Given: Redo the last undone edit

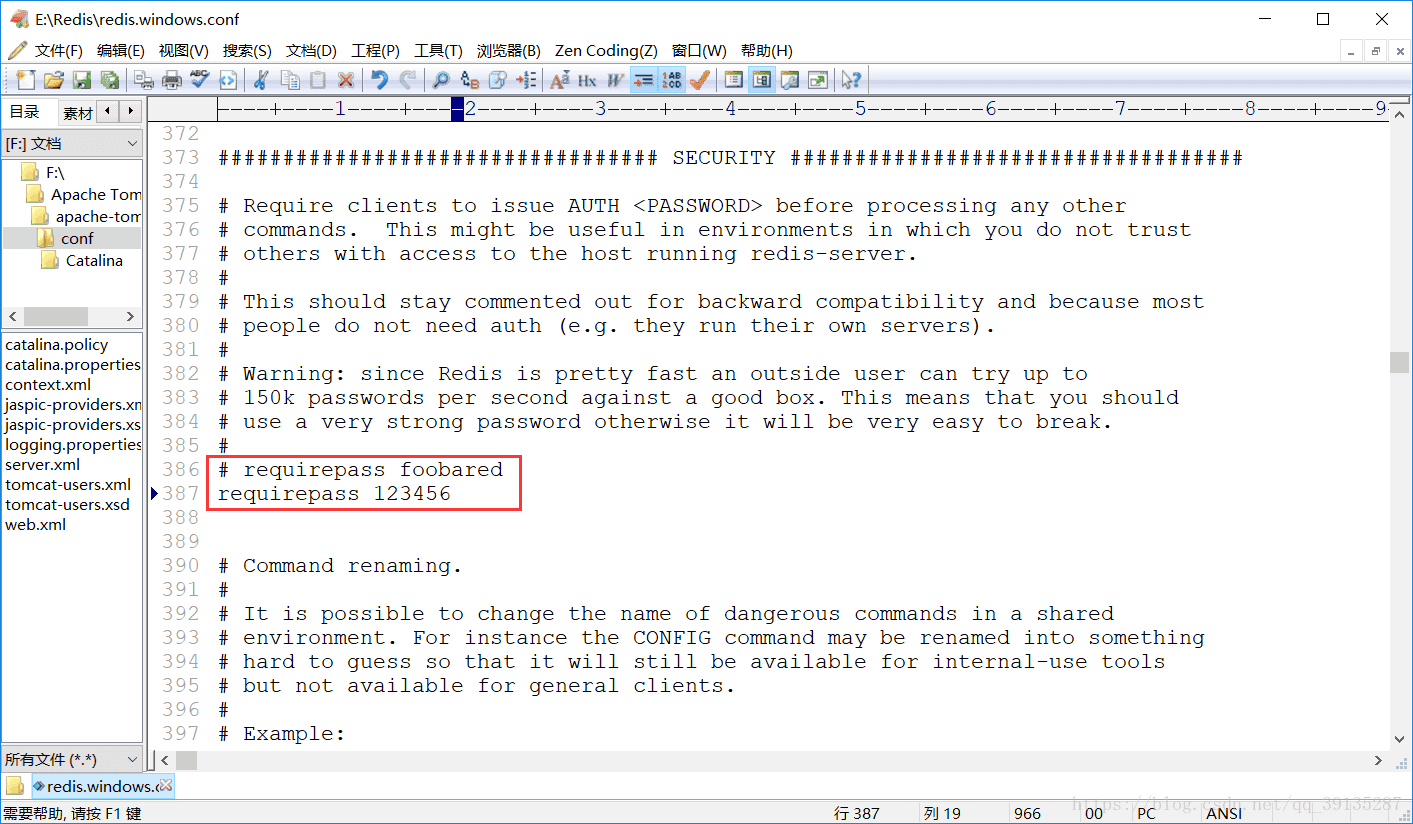Looking at the screenshot, I should (x=407, y=80).
